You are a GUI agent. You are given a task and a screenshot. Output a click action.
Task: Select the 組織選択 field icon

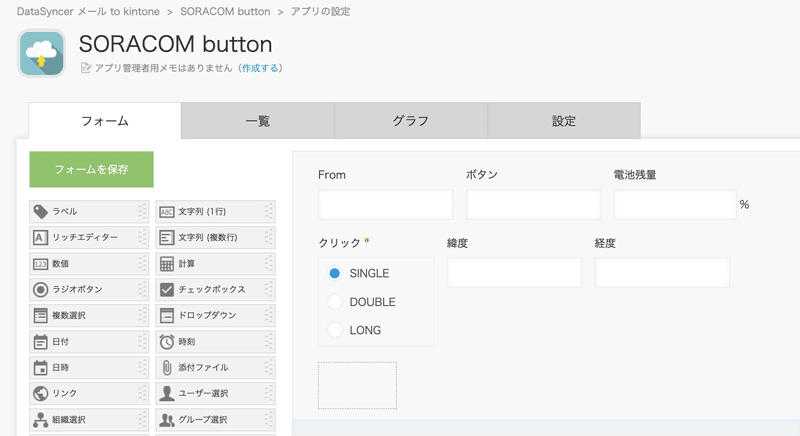click(x=40, y=420)
